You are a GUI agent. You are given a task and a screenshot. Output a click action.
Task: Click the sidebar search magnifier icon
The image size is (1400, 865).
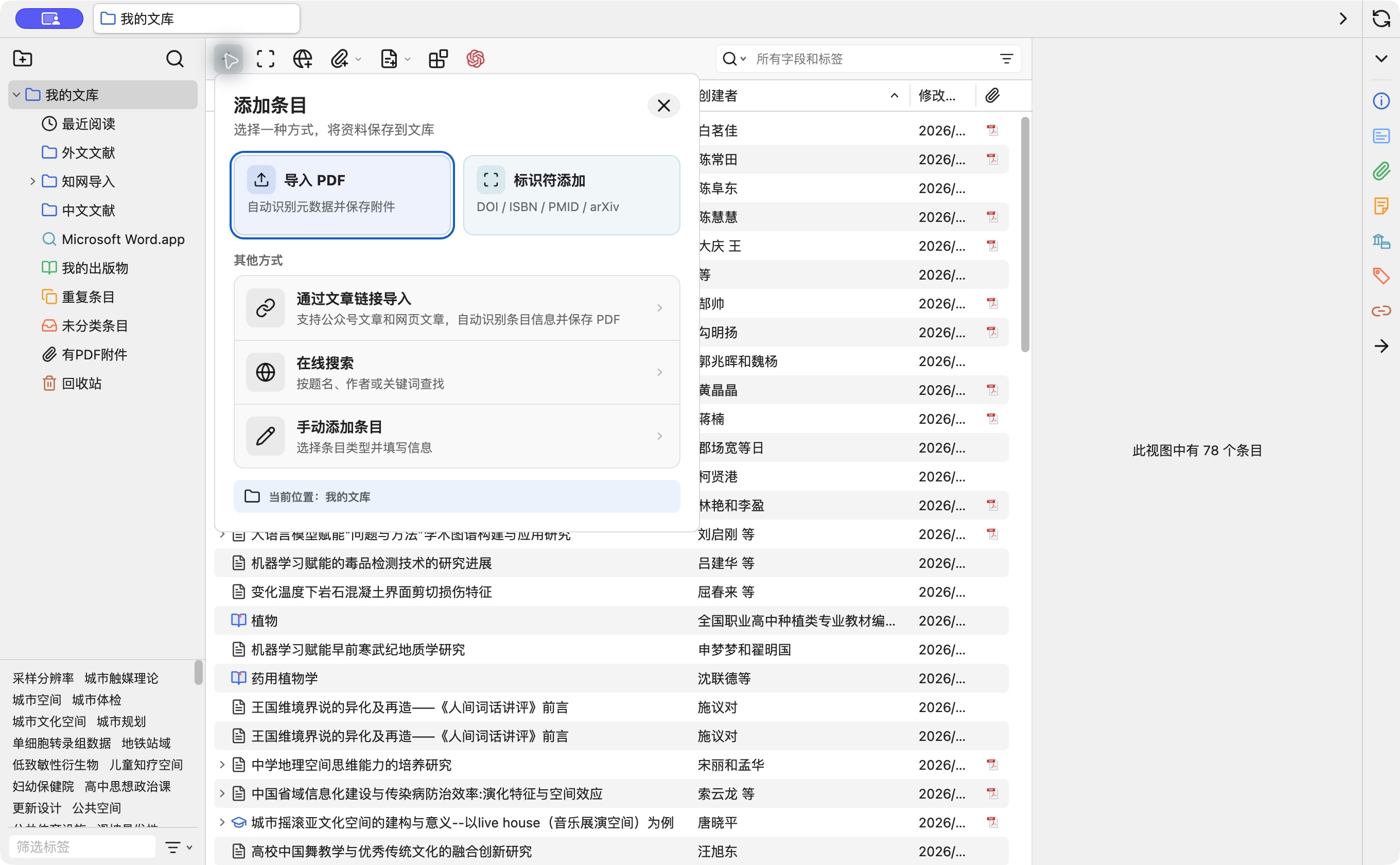[x=175, y=58]
